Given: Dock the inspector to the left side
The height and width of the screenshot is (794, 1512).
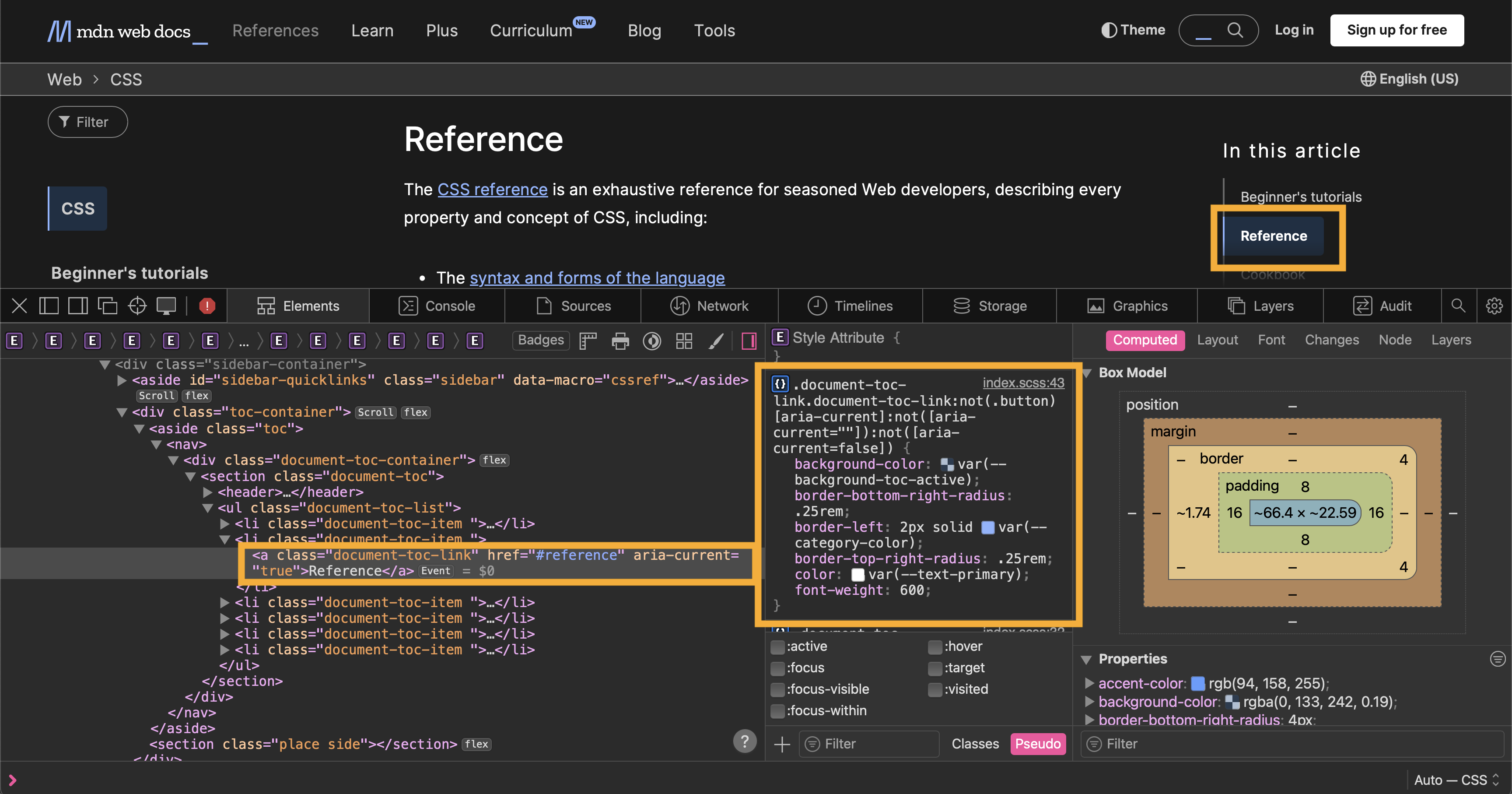Looking at the screenshot, I should pyautogui.click(x=49, y=306).
